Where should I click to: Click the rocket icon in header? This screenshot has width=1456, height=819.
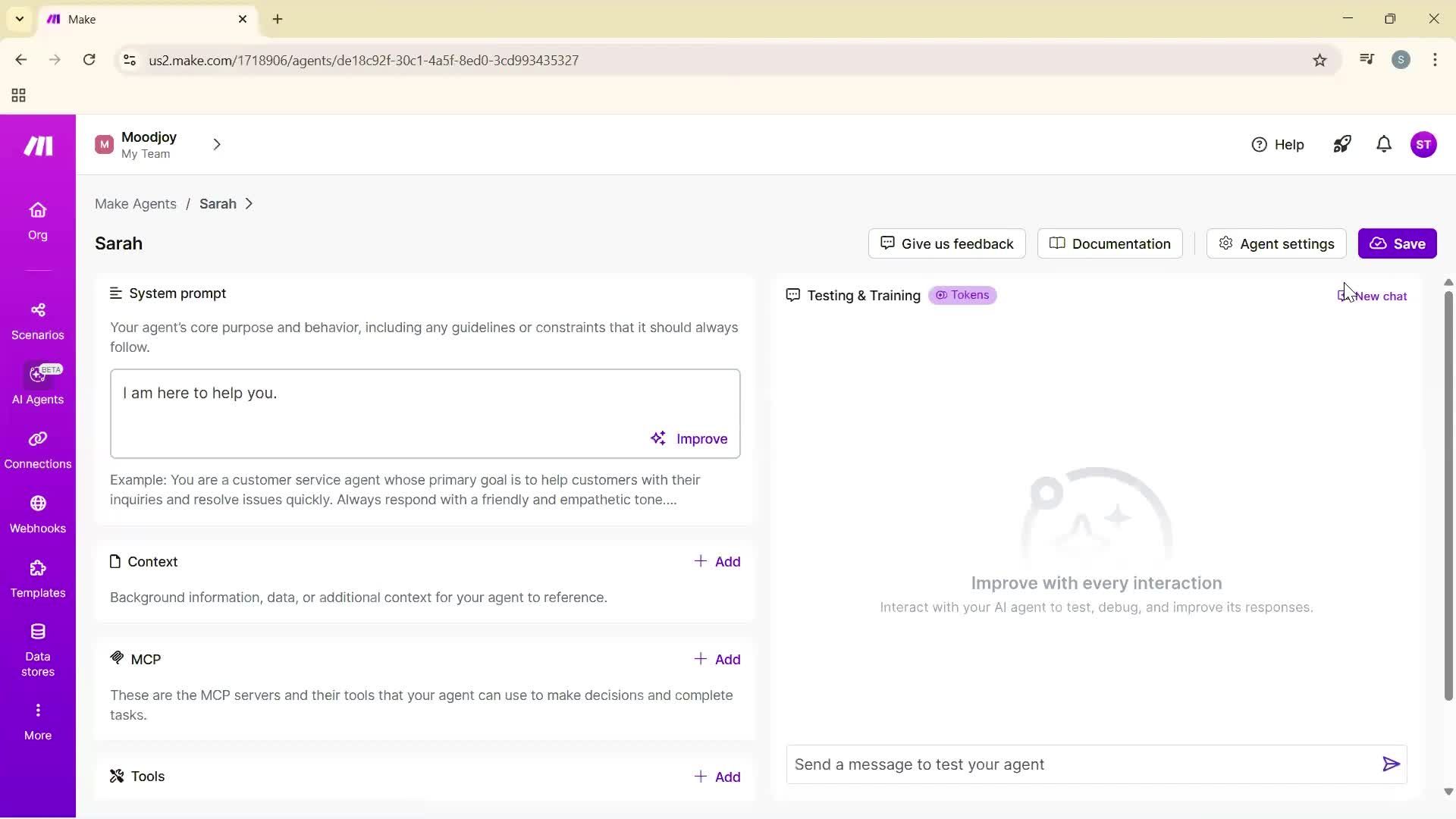click(x=1341, y=144)
